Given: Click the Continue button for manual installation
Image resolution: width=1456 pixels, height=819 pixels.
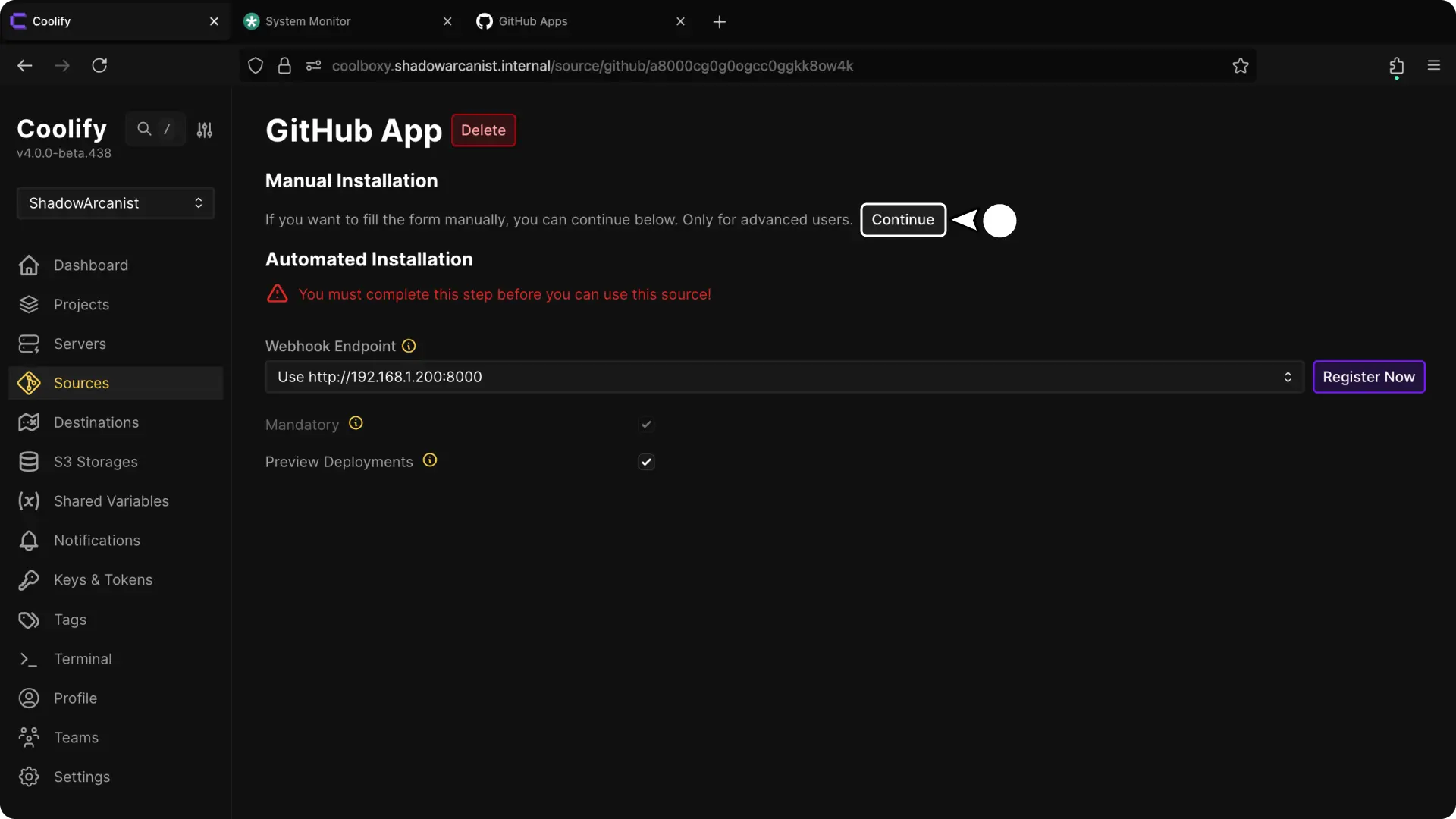Looking at the screenshot, I should pos(902,220).
